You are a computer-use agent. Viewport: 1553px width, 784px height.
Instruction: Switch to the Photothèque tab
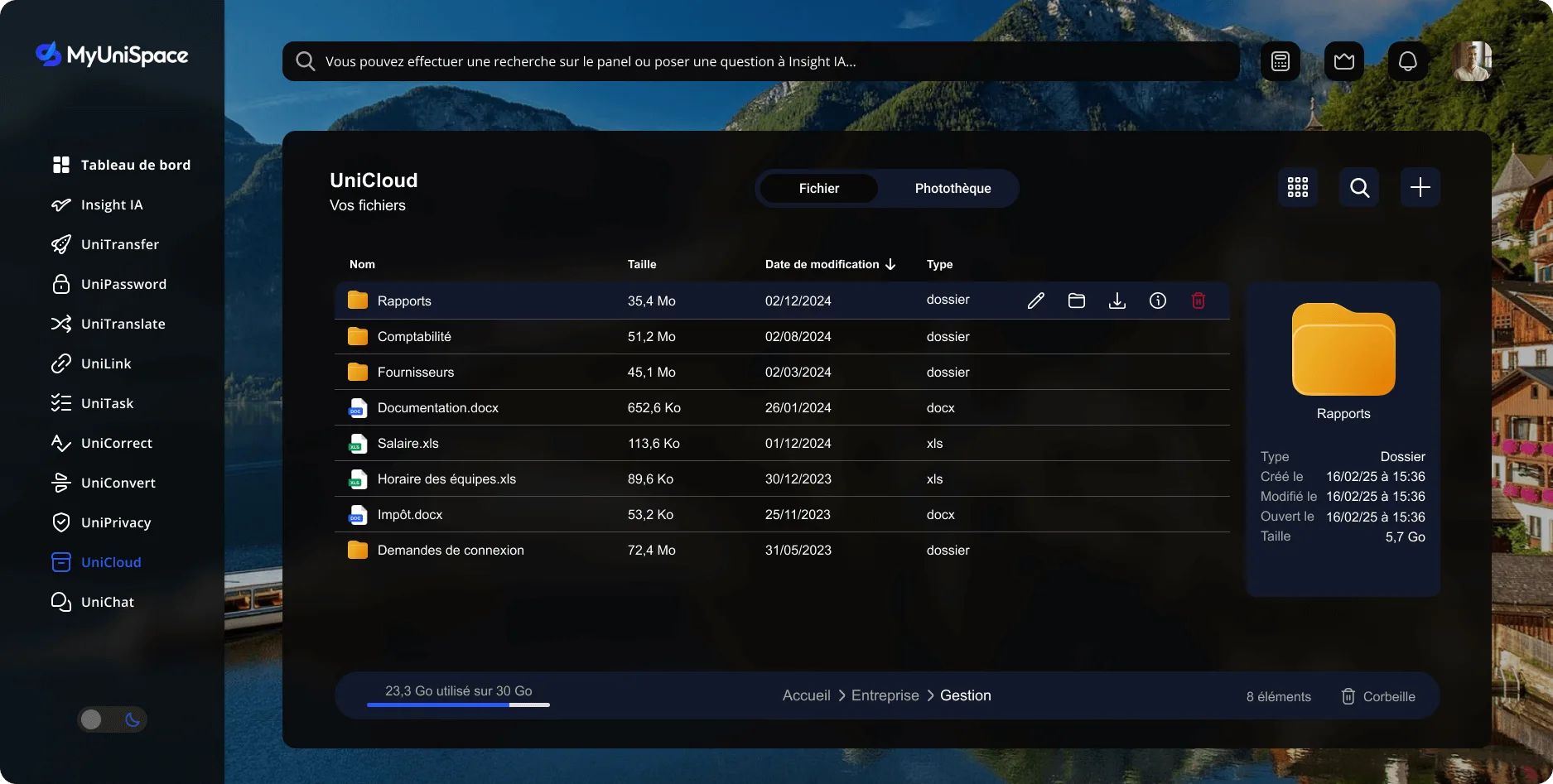point(953,189)
